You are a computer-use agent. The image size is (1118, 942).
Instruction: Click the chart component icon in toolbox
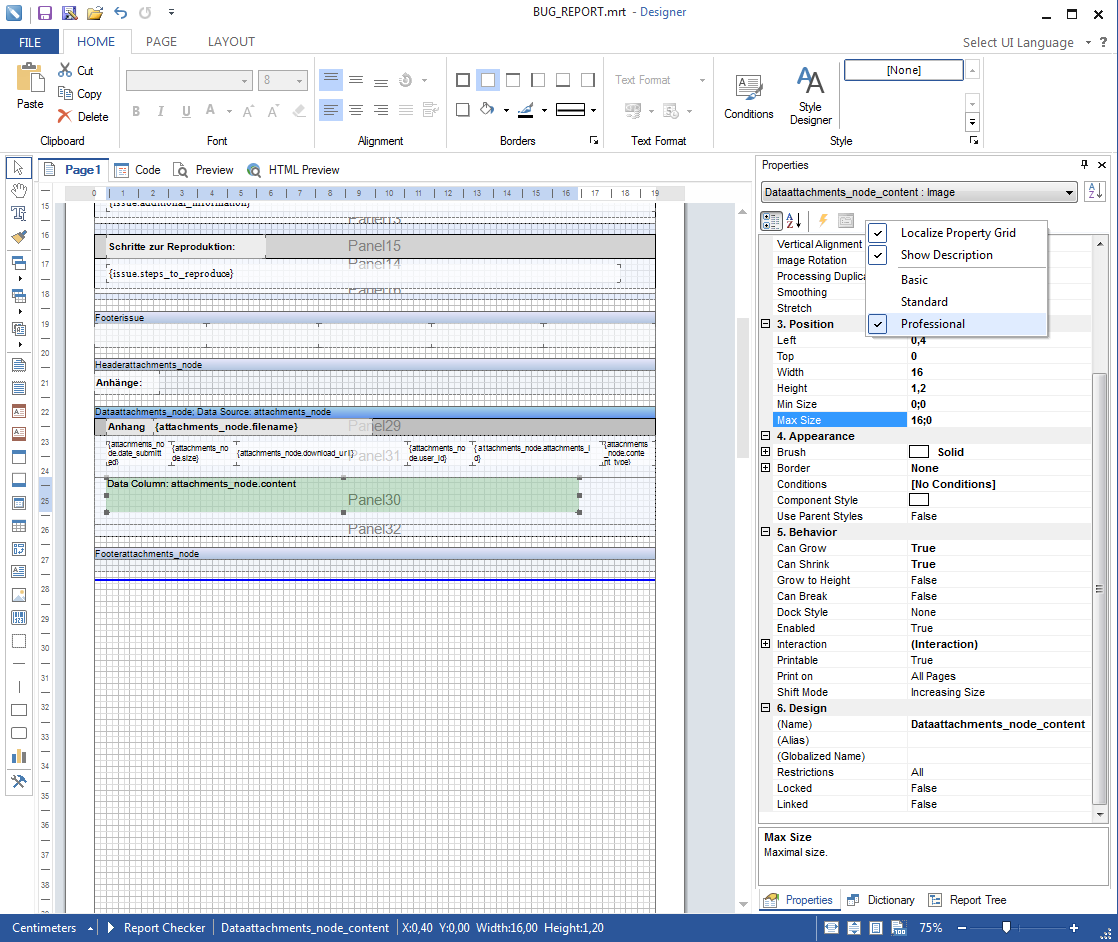19,756
